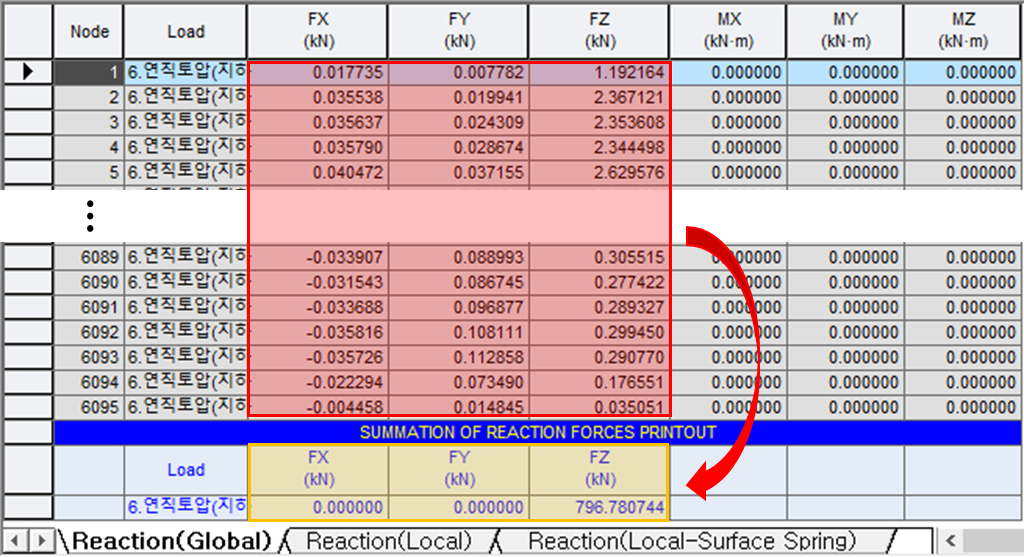Click the MX (kN·m) column header
The height and width of the screenshot is (557, 1024).
point(728,31)
